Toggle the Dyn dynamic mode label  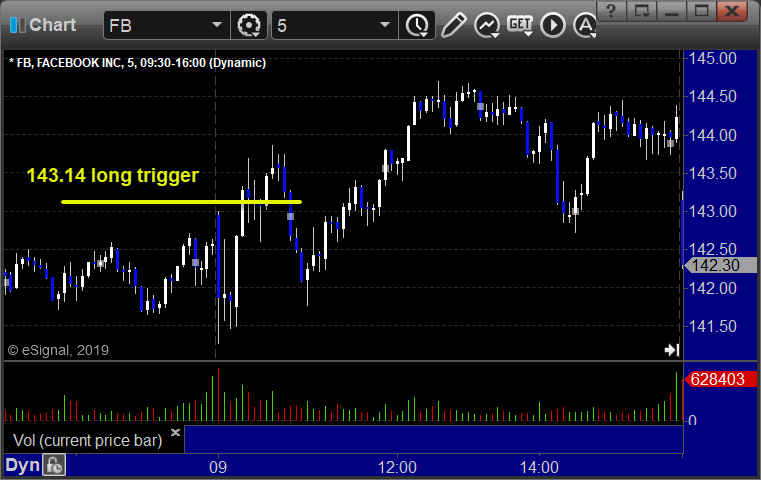coord(22,465)
